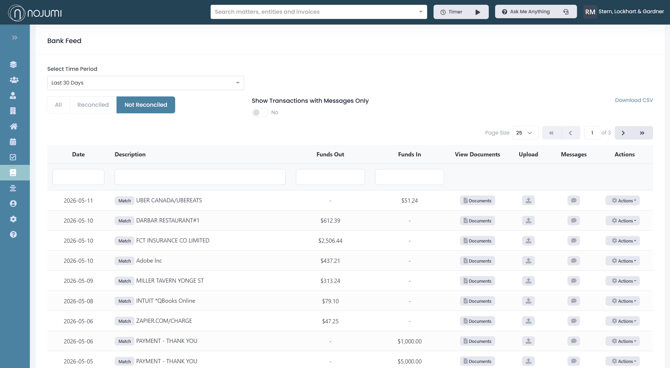Open Actions menu for FCT INSURANCE row
This screenshot has height=368, width=670.
click(623, 241)
